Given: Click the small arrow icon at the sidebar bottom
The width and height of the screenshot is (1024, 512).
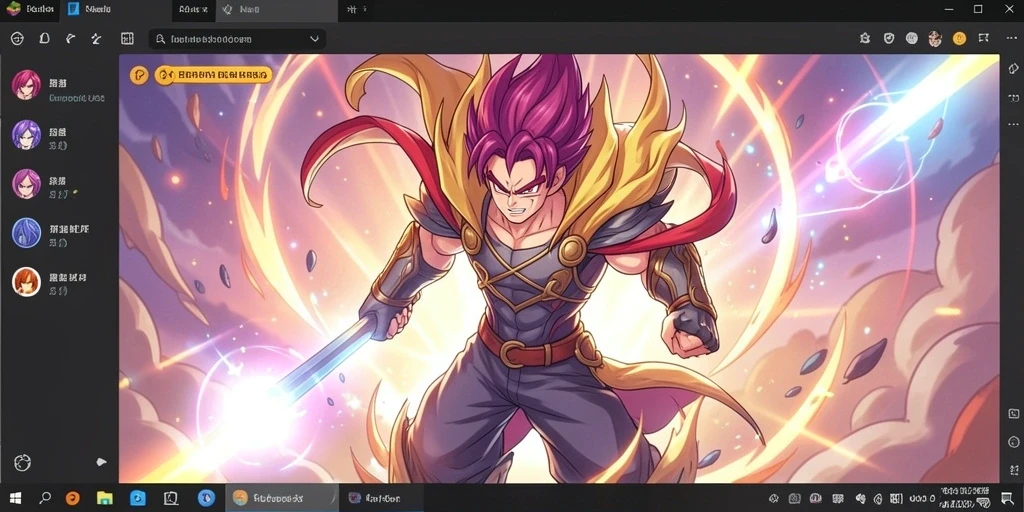Looking at the screenshot, I should [x=101, y=462].
